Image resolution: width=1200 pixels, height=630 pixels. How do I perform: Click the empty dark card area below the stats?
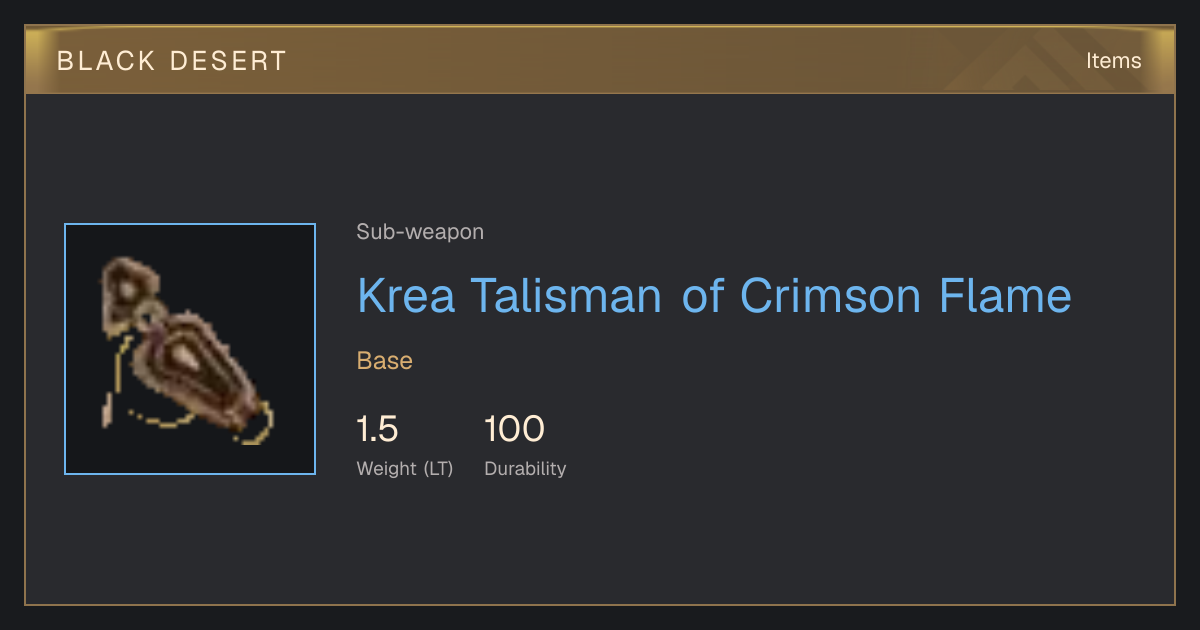point(600,545)
